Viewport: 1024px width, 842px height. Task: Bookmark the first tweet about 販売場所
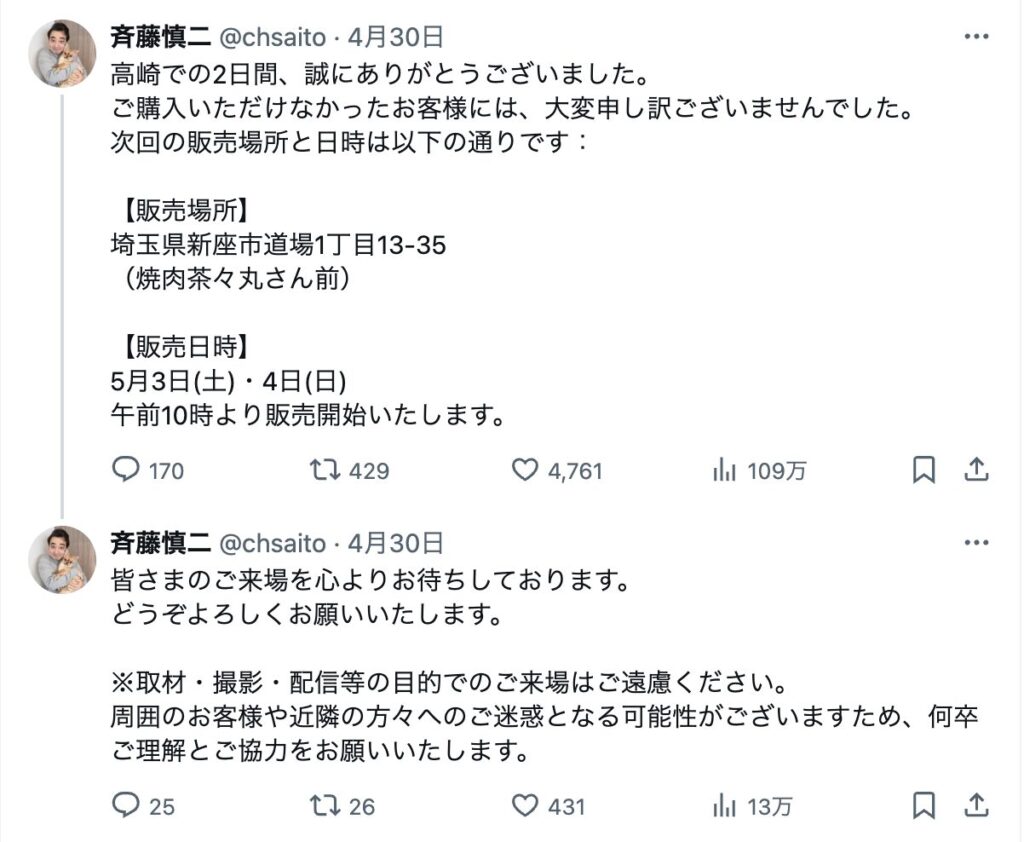tap(924, 469)
